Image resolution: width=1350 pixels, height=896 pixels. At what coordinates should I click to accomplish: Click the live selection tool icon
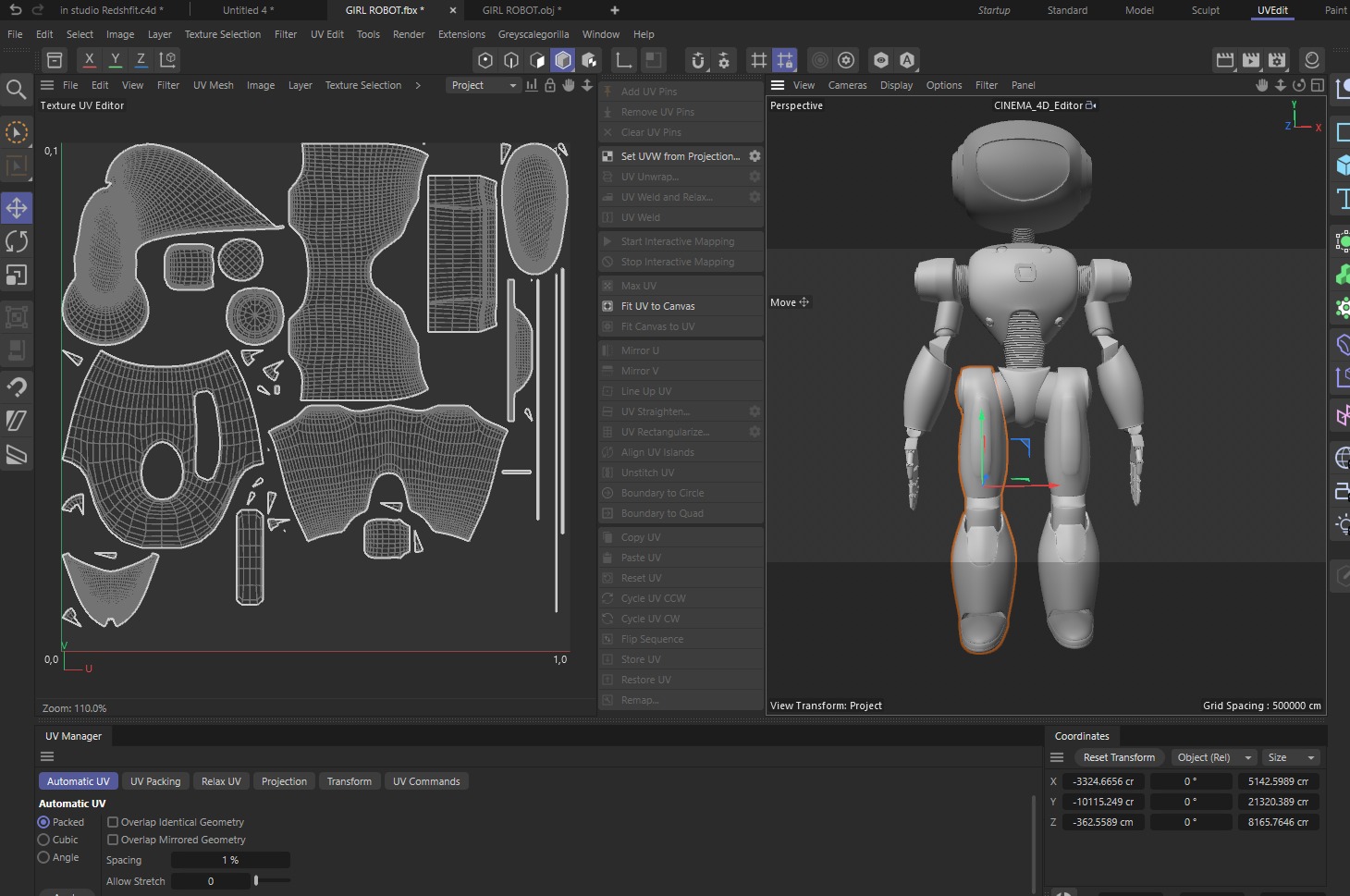(x=17, y=132)
